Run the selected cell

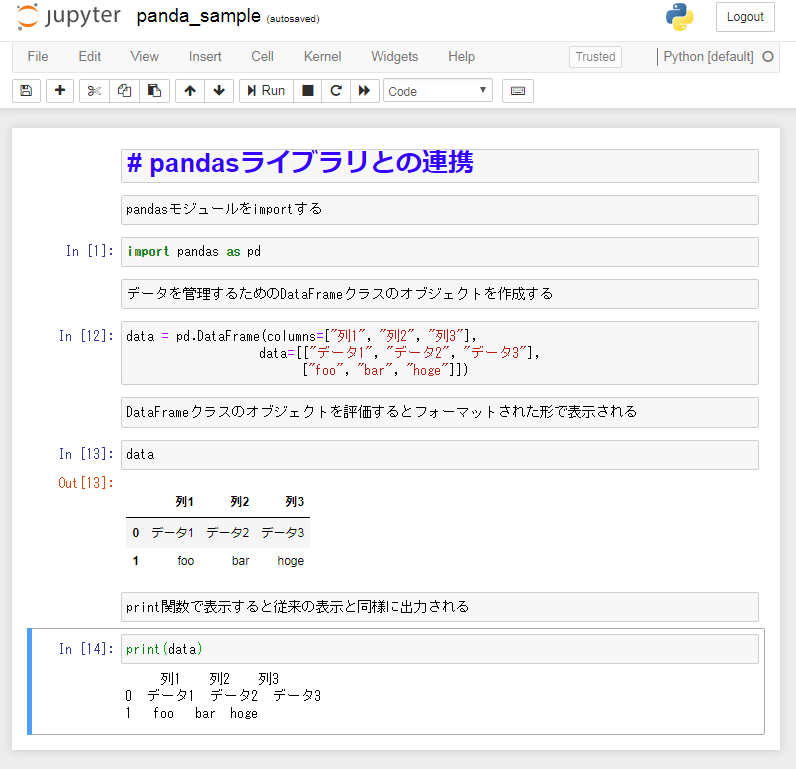(x=266, y=91)
